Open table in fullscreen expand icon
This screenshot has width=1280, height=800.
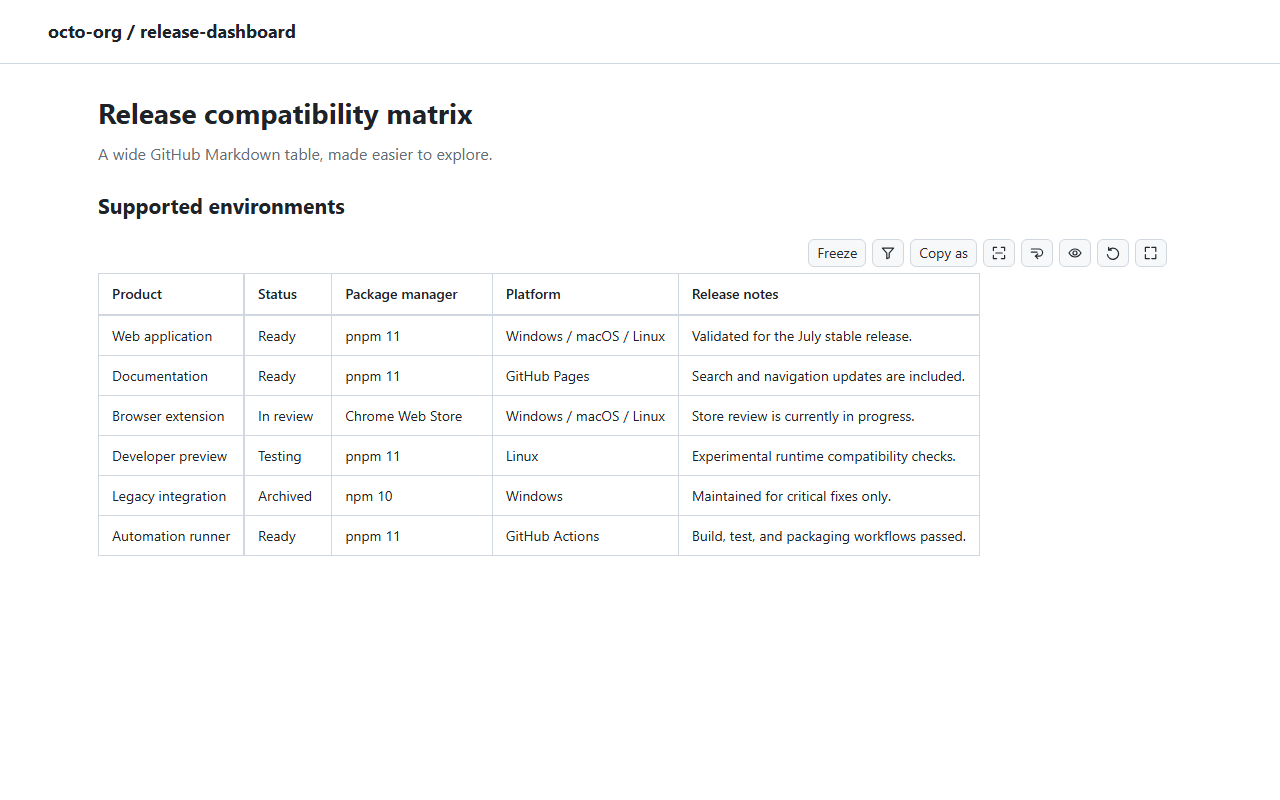[x=1151, y=253]
